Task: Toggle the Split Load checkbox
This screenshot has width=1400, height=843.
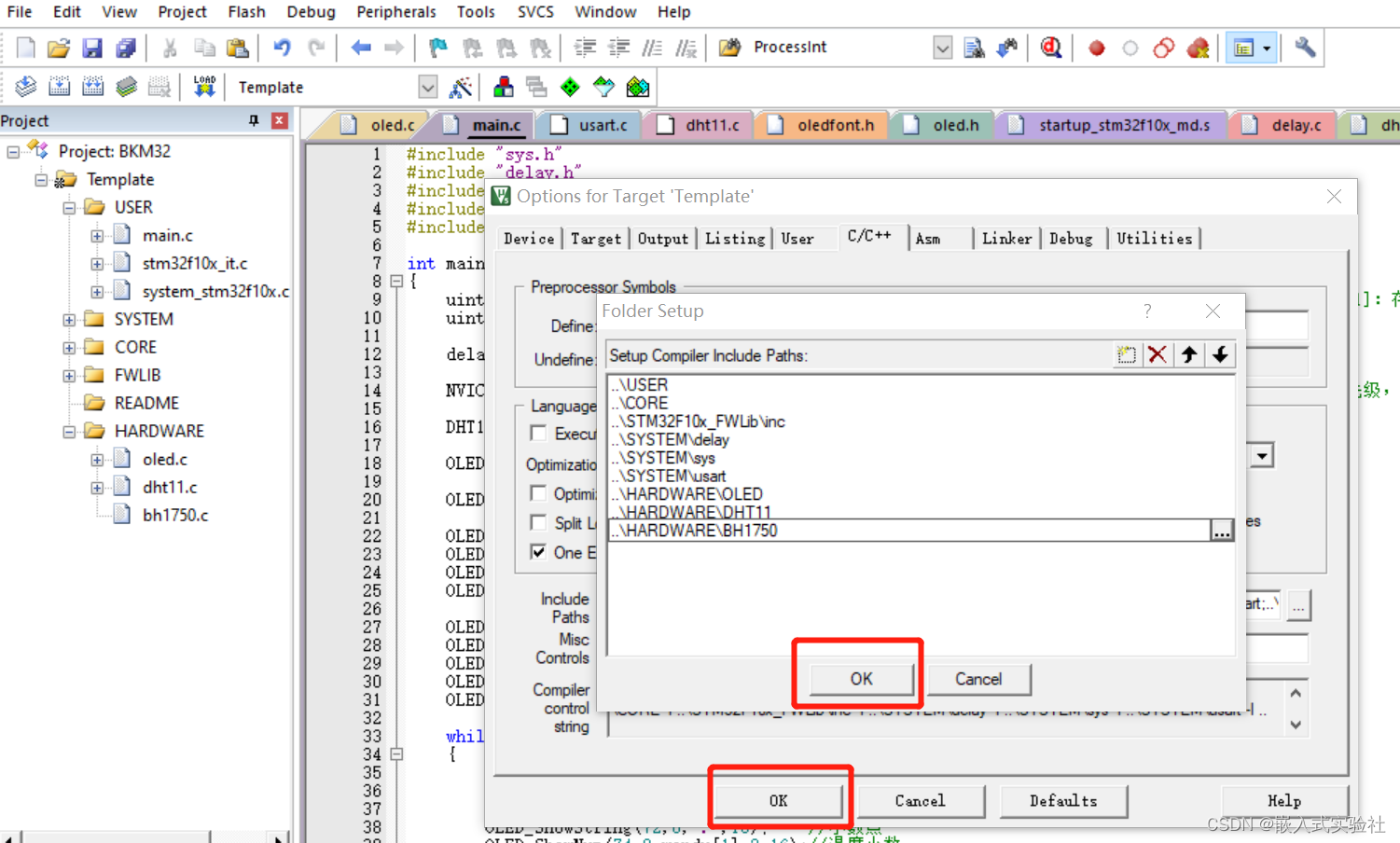Action: (x=538, y=522)
